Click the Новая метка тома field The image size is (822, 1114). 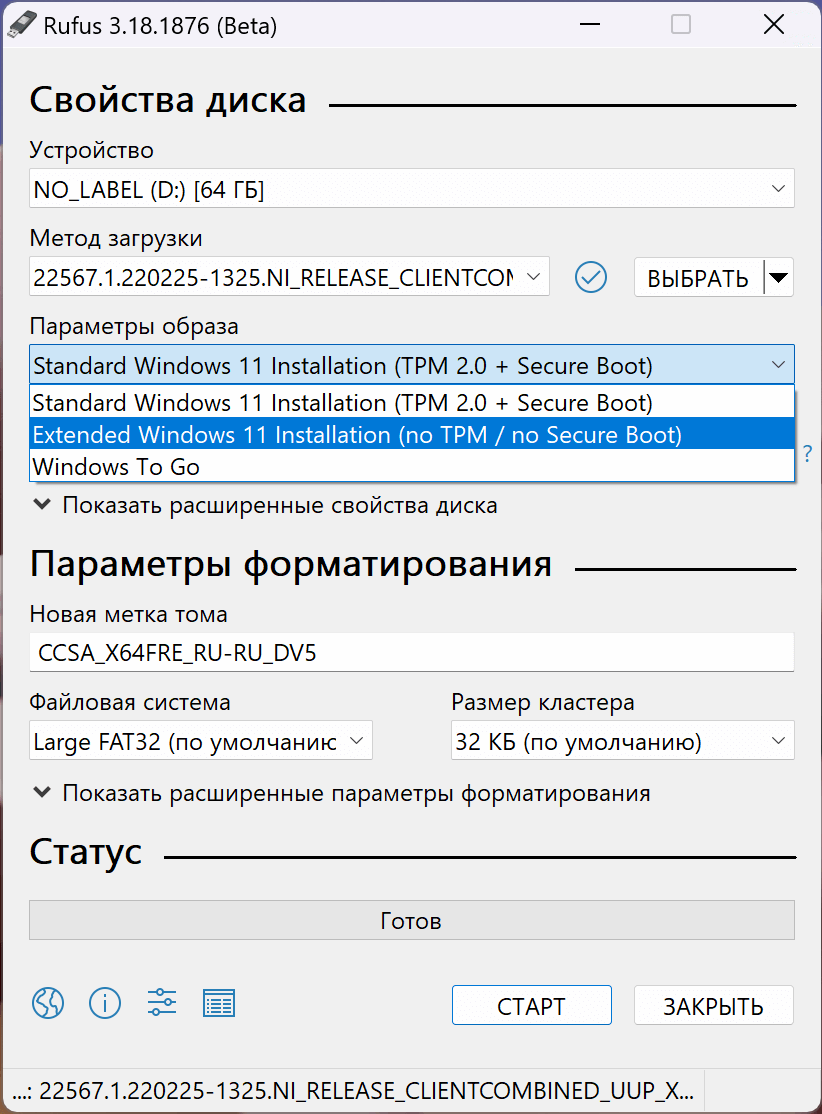pyautogui.click(x=411, y=653)
